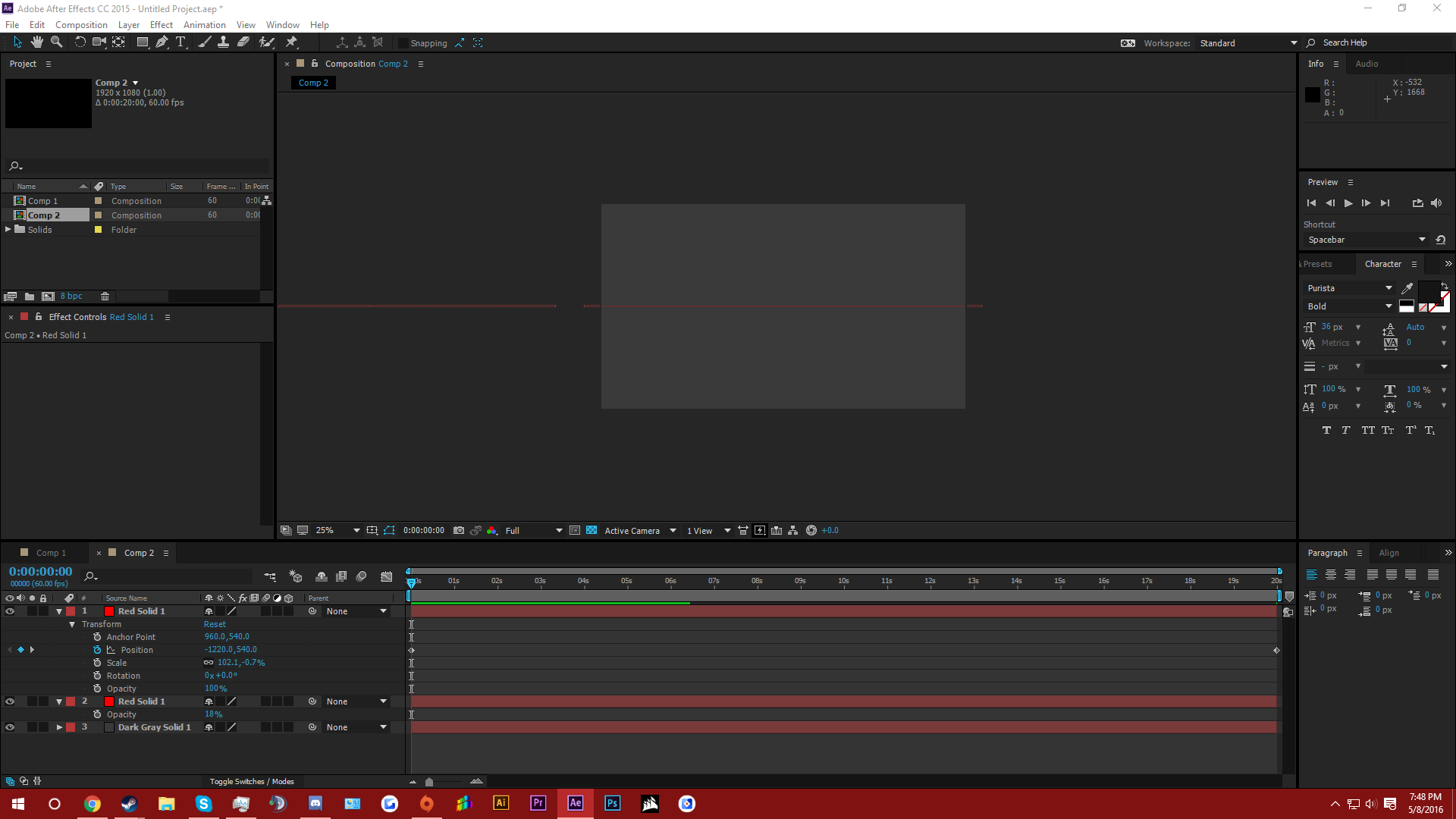Viewport: 1456px width, 819px height.
Task: Open the Preview shortcut Spacebar dropdown
Action: coord(1366,240)
